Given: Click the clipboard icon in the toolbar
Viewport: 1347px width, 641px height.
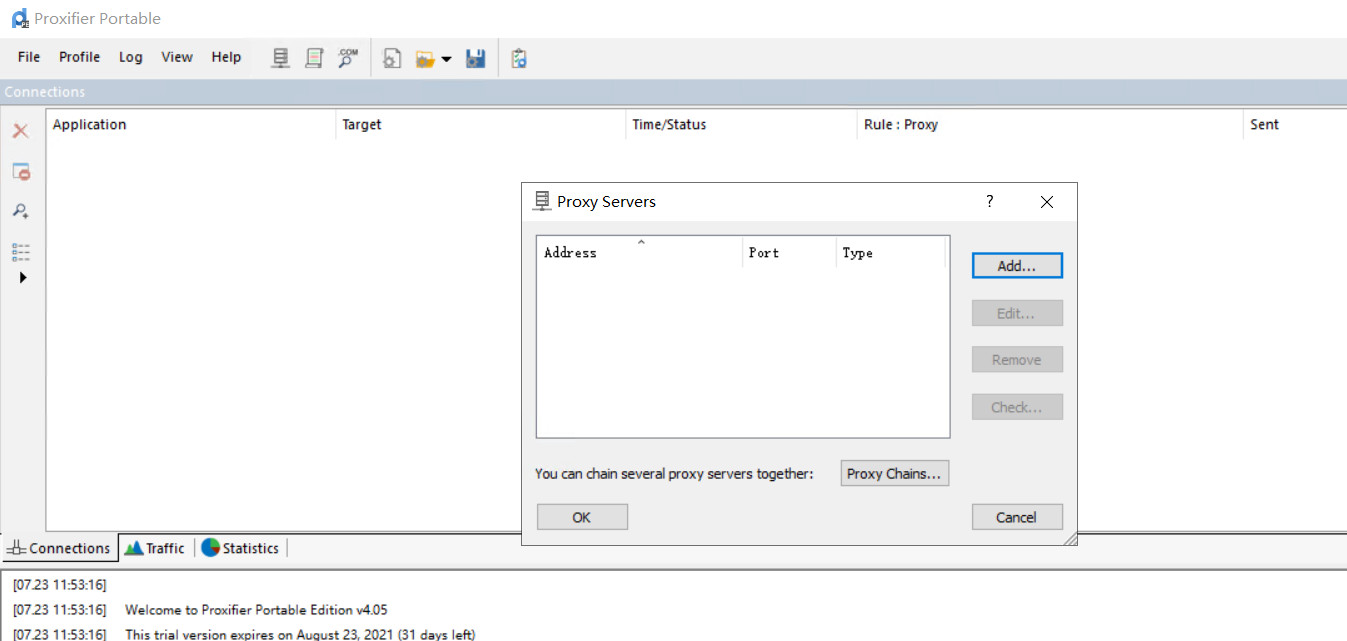Looking at the screenshot, I should 518,59.
